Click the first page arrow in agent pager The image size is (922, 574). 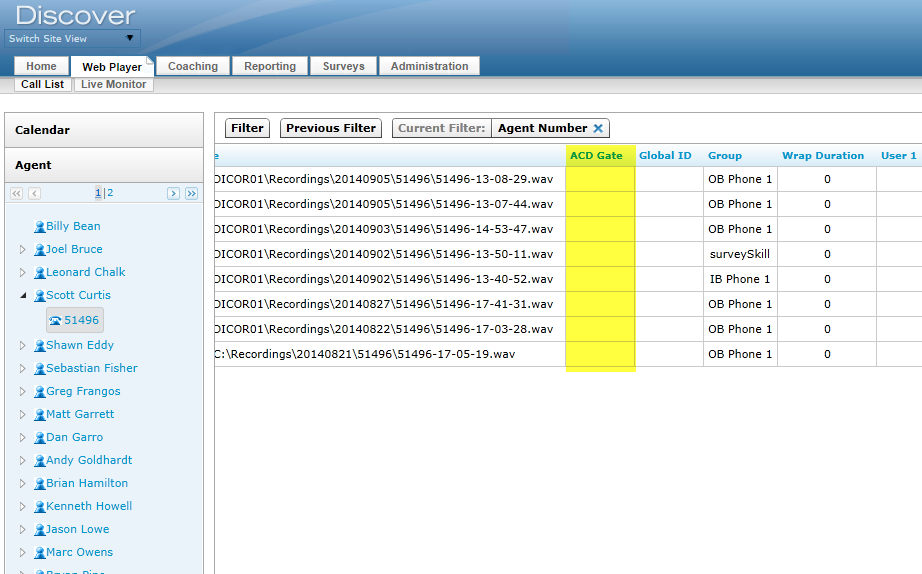pos(17,193)
